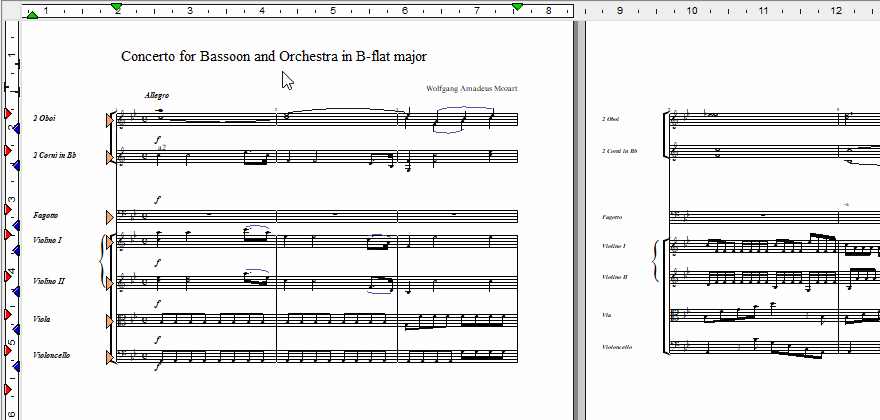Screen dimensions: 880x420
Task: Click the Violoncello staff name on first page
Action: pyautogui.click(x=51, y=355)
